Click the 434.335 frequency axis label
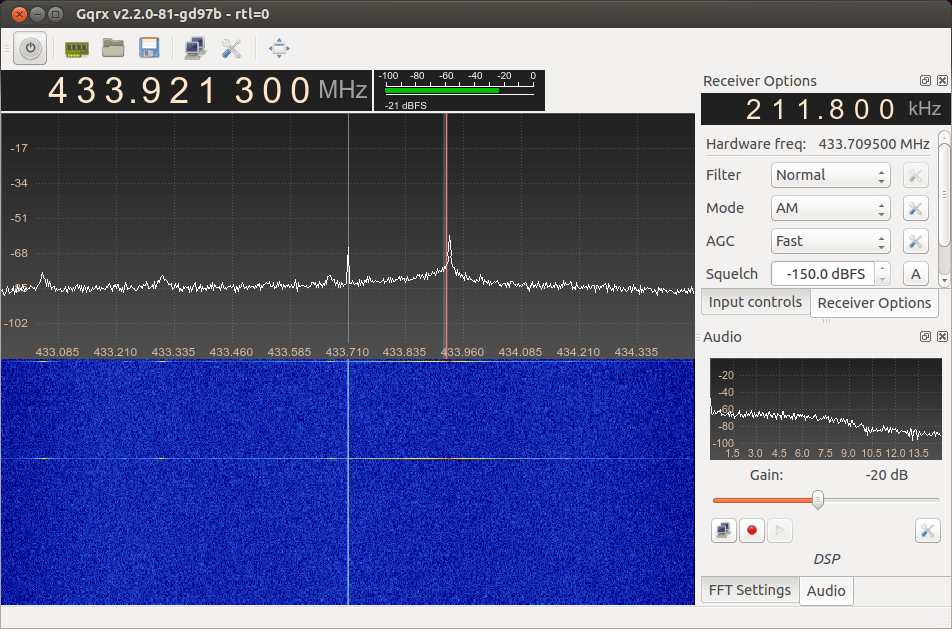The image size is (952, 629). click(x=636, y=352)
